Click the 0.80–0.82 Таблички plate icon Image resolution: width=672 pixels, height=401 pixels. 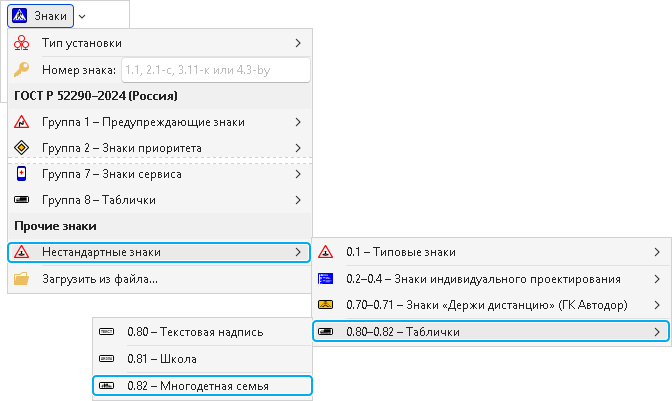(326, 332)
